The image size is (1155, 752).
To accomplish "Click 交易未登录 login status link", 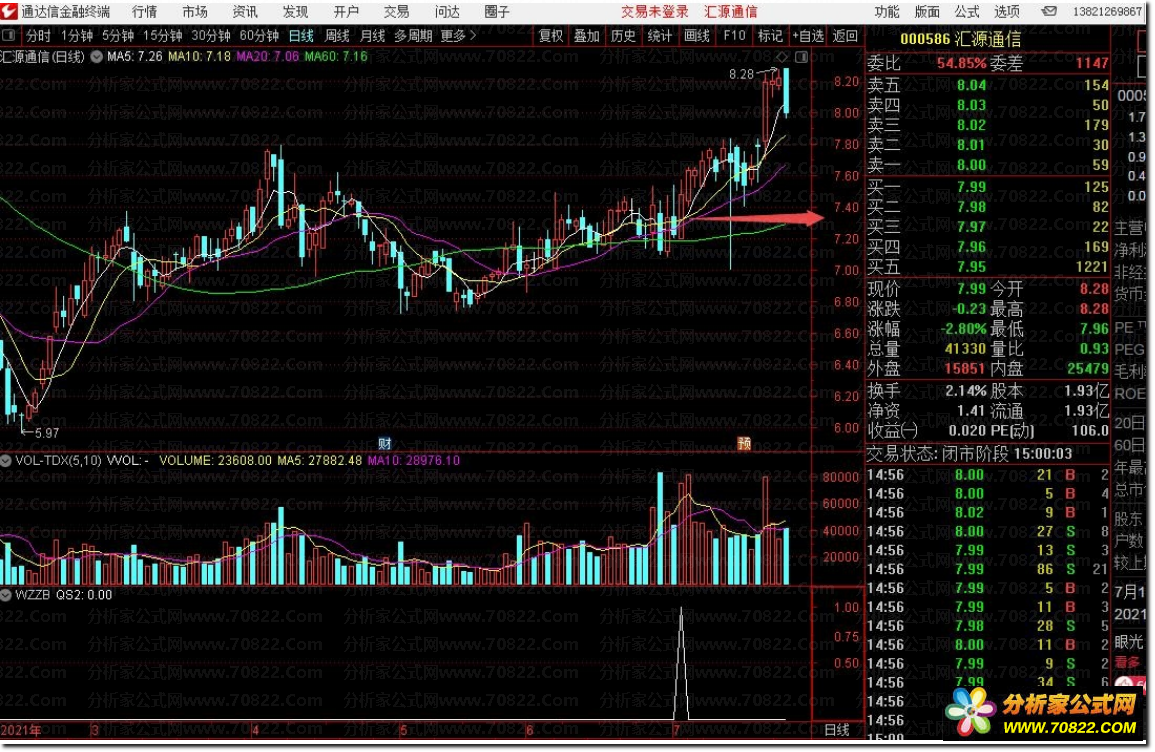I will (655, 12).
